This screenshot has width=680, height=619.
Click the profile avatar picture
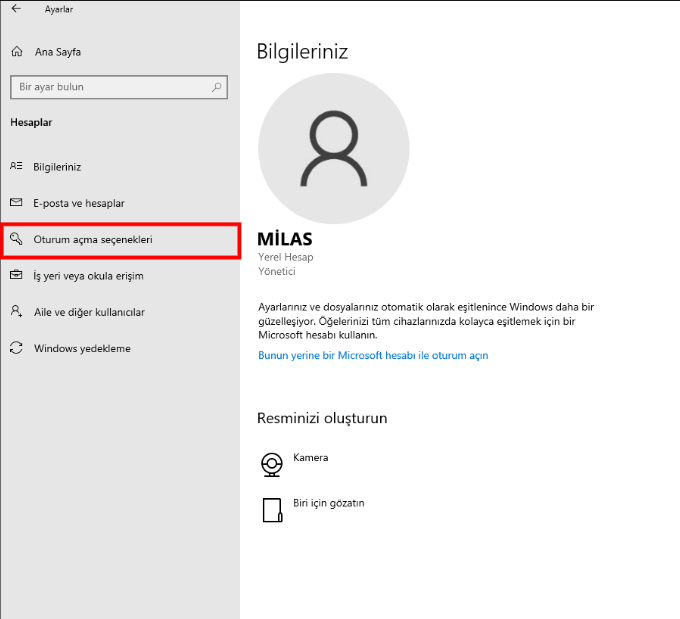pos(333,148)
